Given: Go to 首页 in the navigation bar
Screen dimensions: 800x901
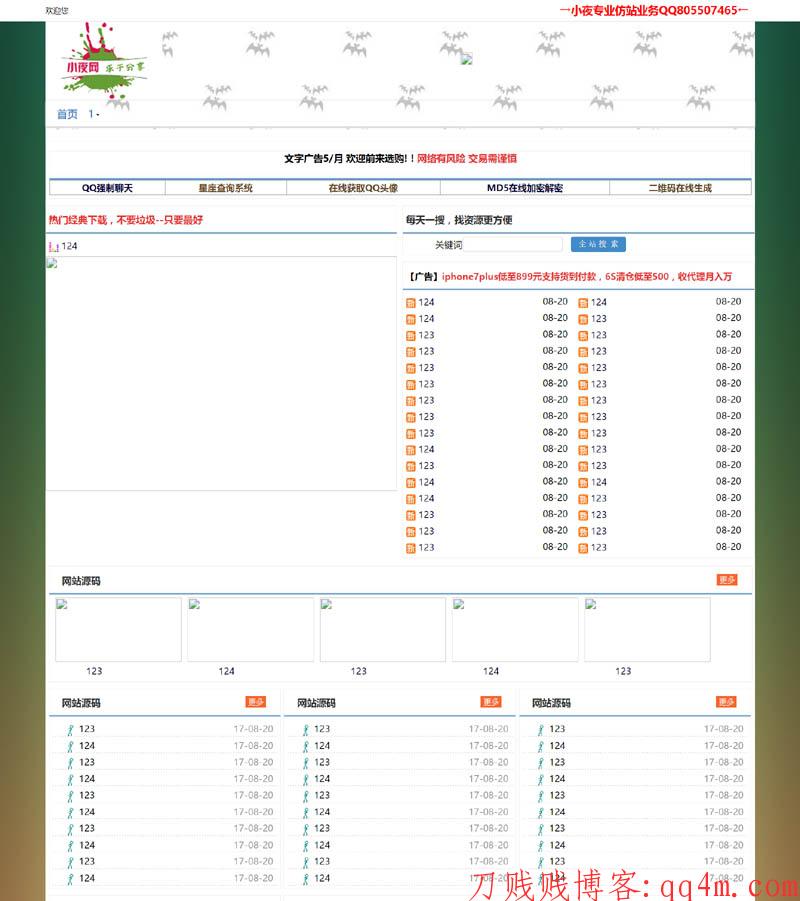Looking at the screenshot, I should coord(67,114).
